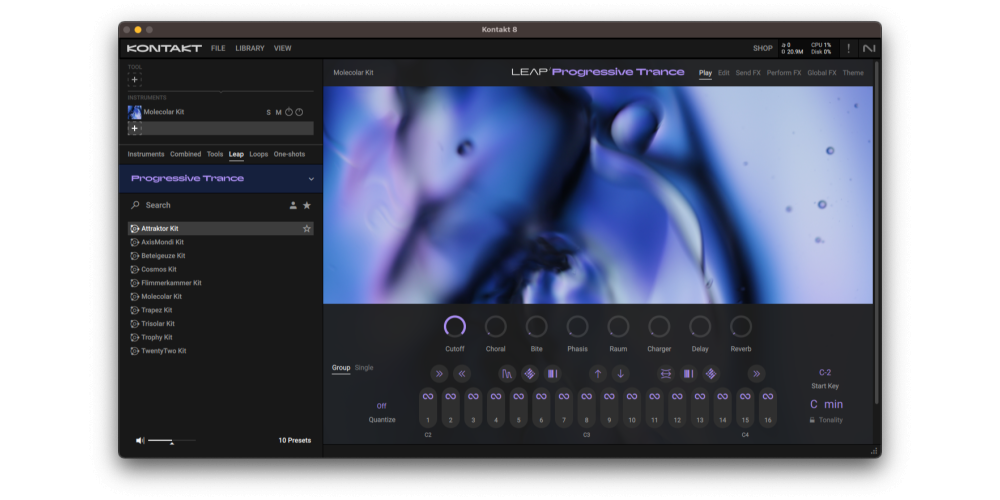Click the magnifier search icon
This screenshot has height=500, width=1000.
(x=135, y=205)
